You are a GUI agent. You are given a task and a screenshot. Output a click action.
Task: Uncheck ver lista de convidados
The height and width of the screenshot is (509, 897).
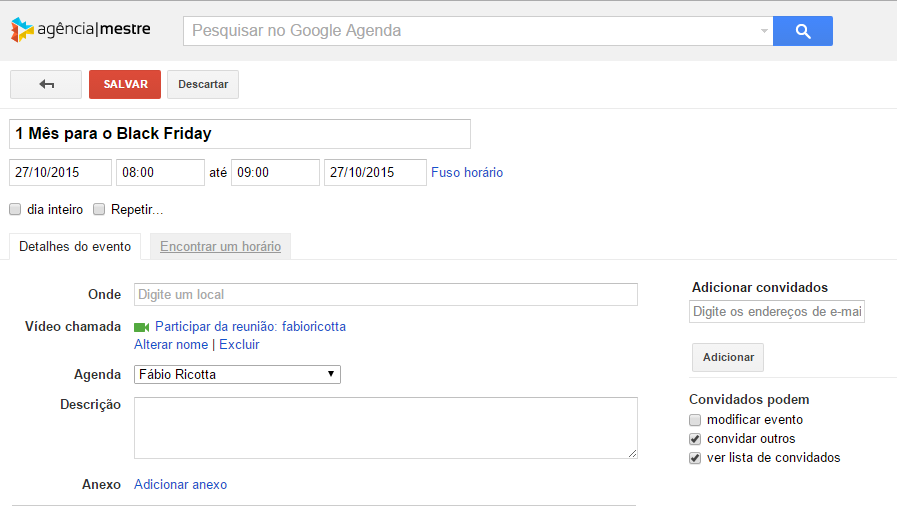695,458
